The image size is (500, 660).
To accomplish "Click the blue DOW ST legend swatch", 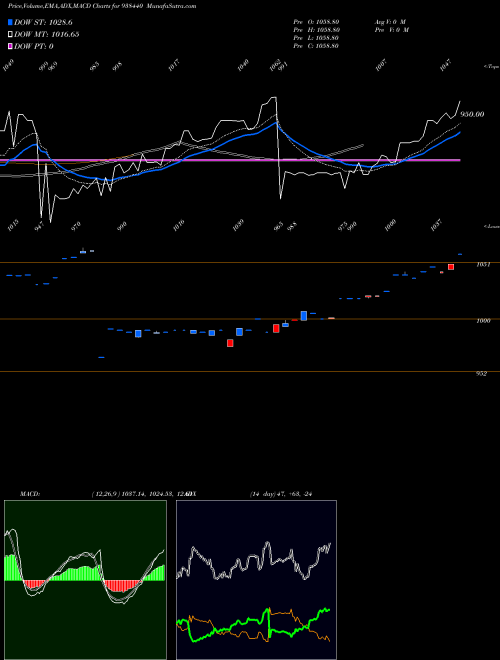I will pos(10,22).
